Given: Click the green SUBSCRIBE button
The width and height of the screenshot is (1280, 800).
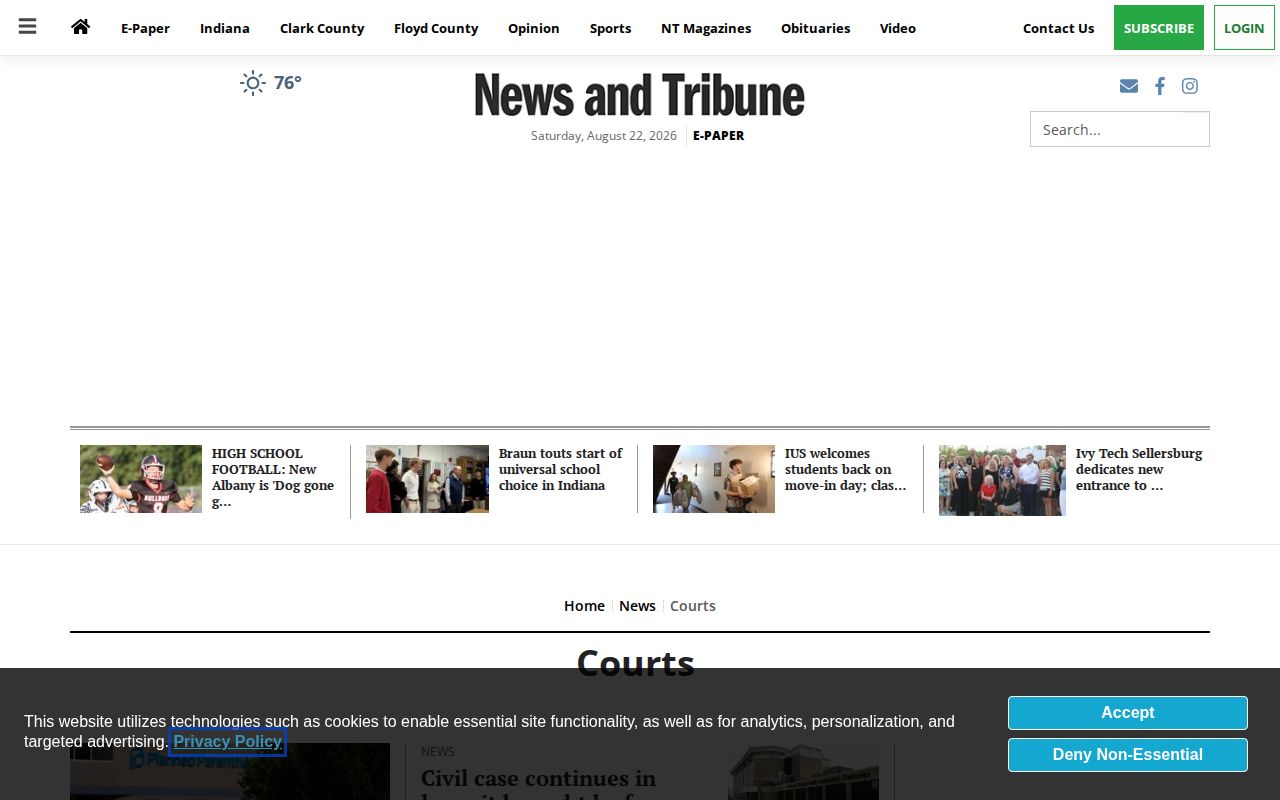Looking at the screenshot, I should pyautogui.click(x=1159, y=28).
